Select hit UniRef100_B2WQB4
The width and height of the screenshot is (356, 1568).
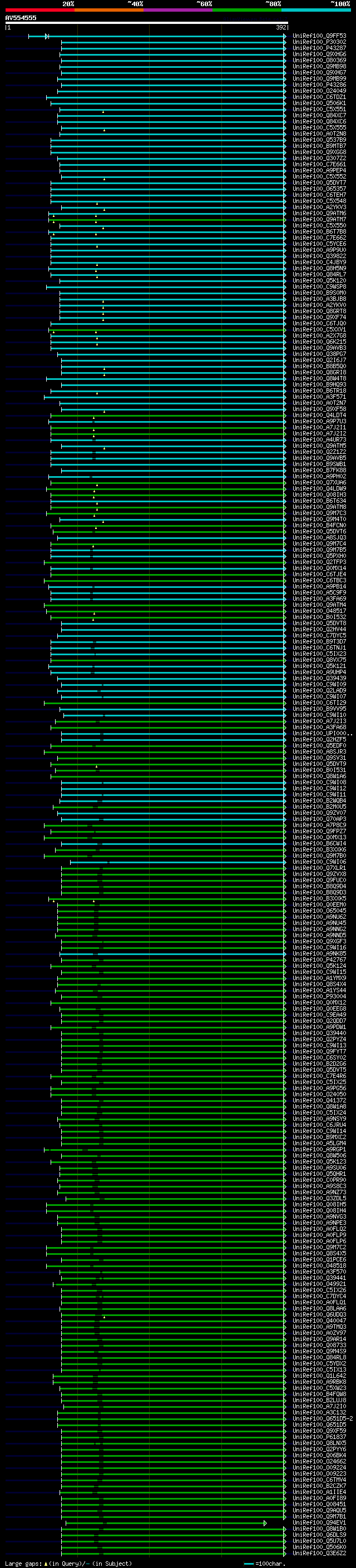pos(319,800)
